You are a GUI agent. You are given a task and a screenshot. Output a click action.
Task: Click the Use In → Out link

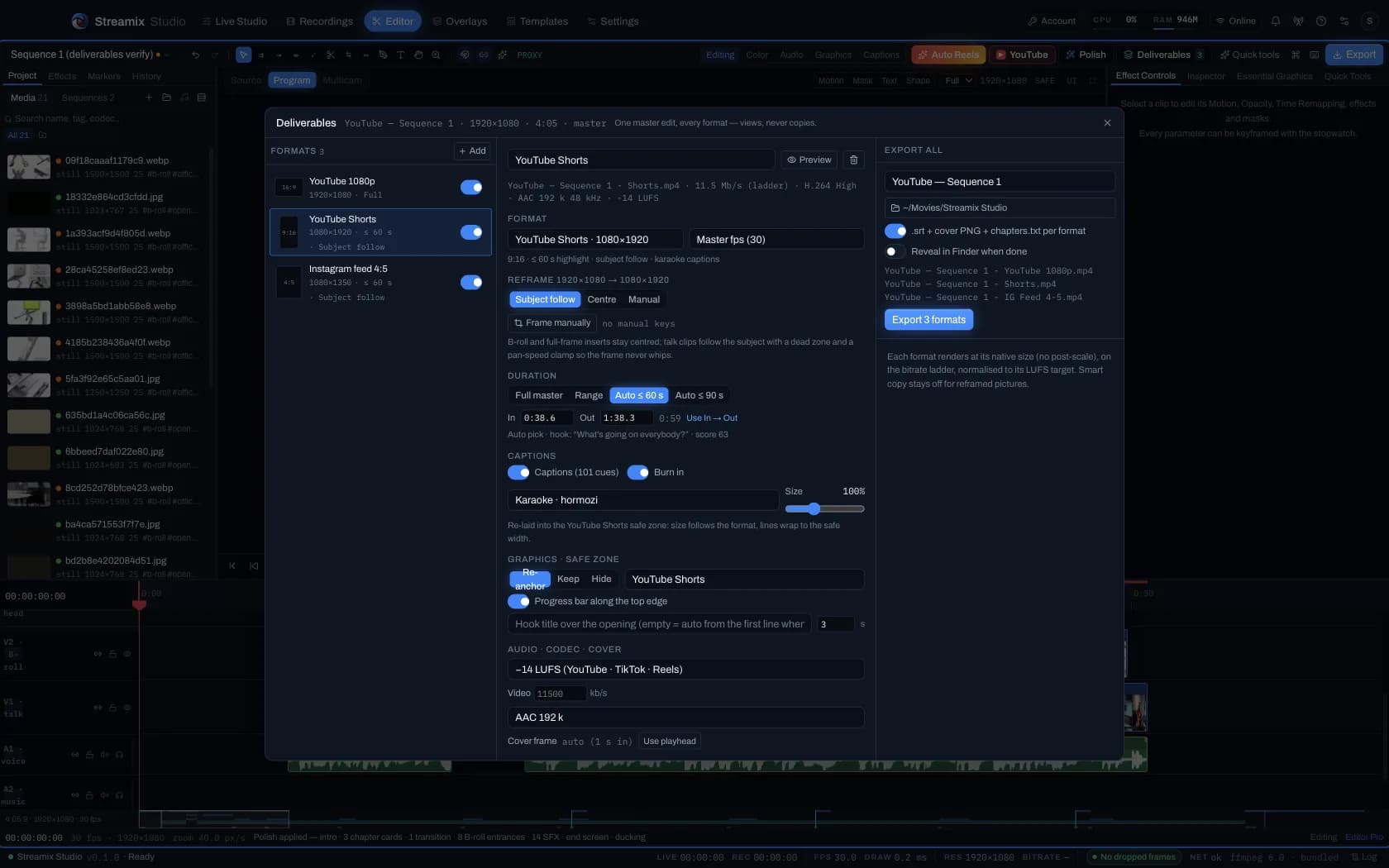coord(711,418)
